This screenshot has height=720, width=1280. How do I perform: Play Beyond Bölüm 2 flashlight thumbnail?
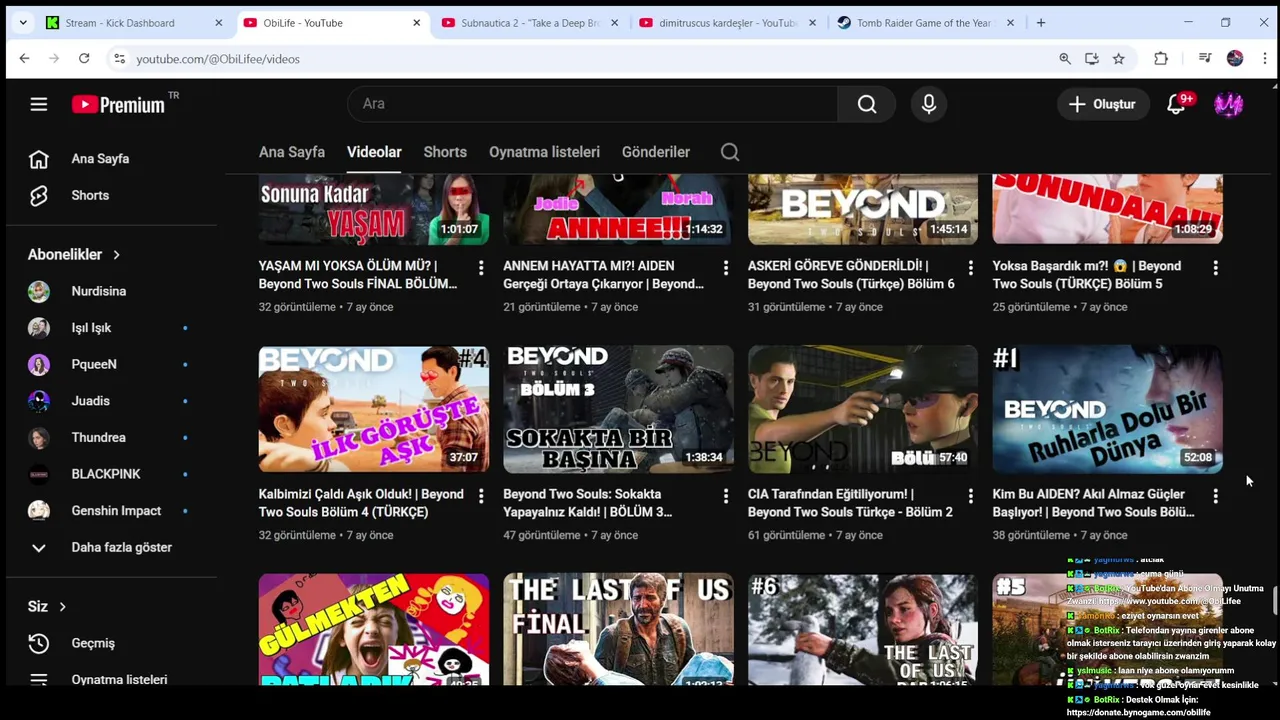pyautogui.click(x=863, y=409)
